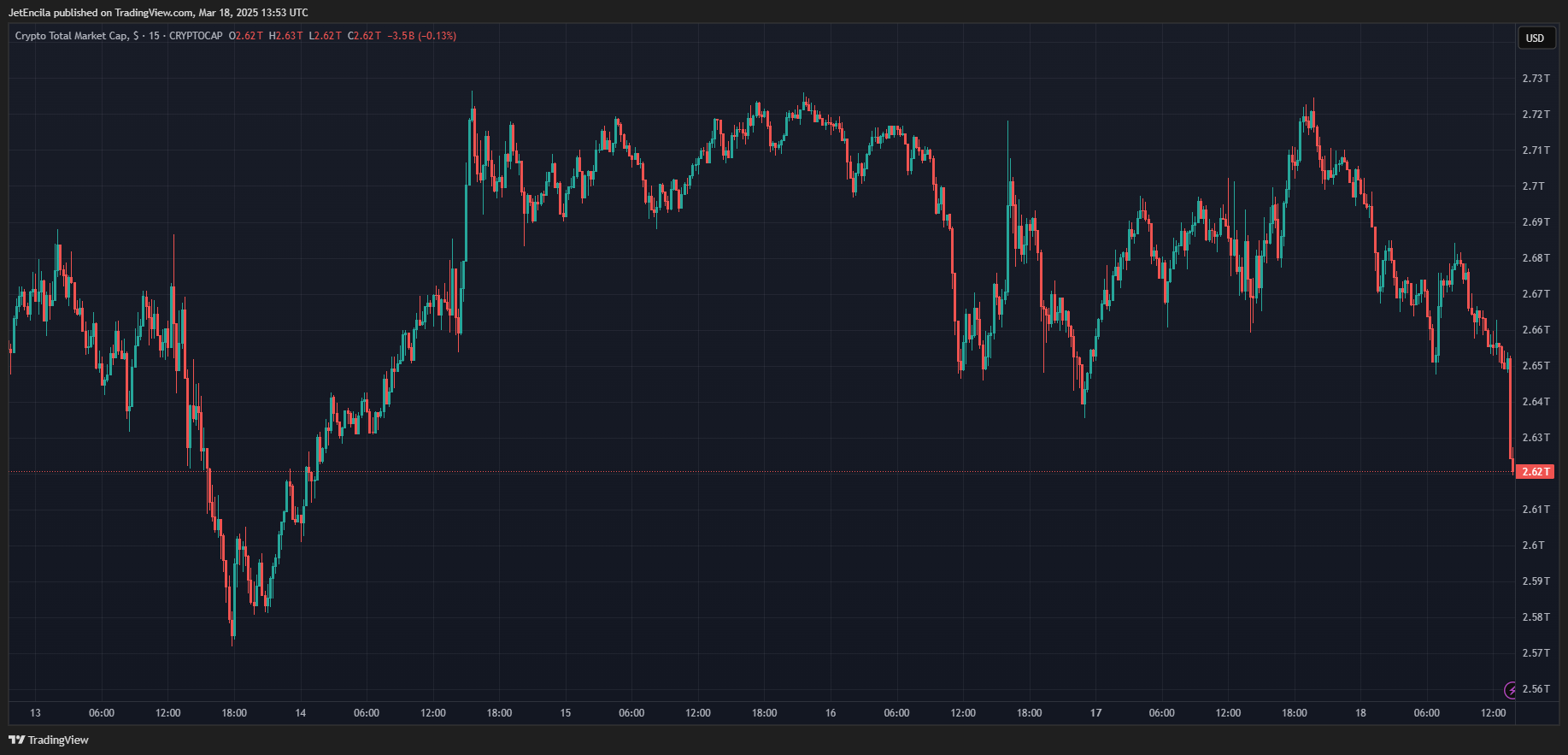Image resolution: width=1568 pixels, height=755 pixels.
Task: Click the 2.61T price axis label
Action: pyautogui.click(x=1536, y=510)
